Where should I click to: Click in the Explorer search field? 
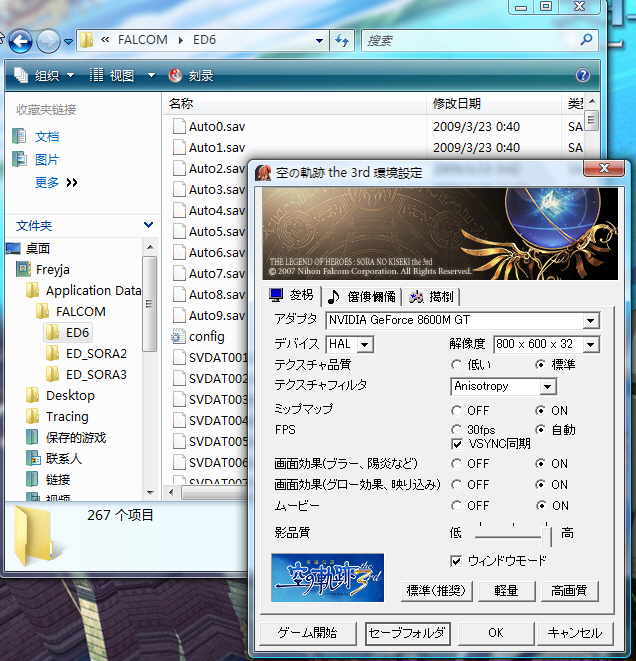(x=470, y=40)
